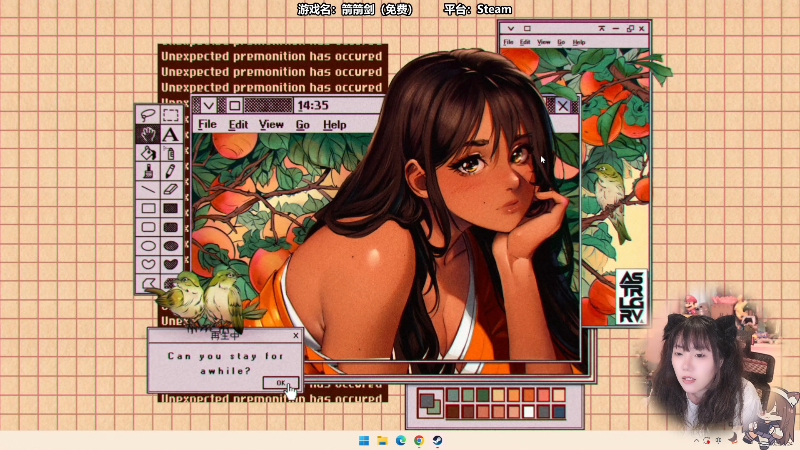Open the Help menu in back window

[x=579, y=42]
